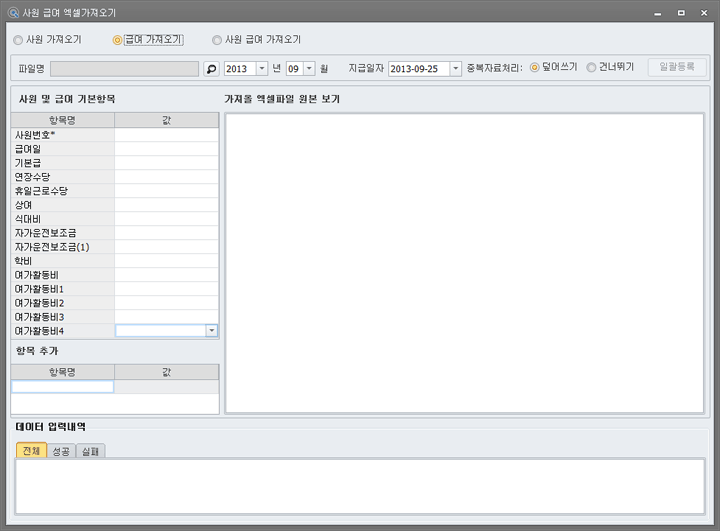Select 건너뛰기 for duplicate handling

pyautogui.click(x=591, y=68)
